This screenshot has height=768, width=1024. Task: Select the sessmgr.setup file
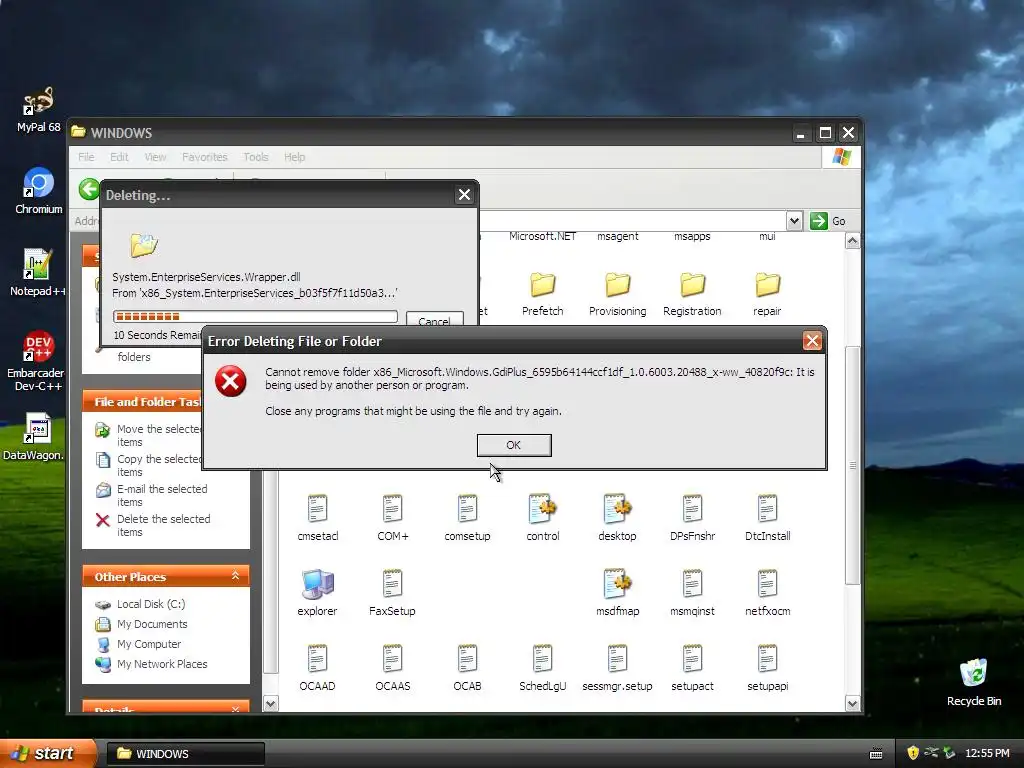[617, 668]
